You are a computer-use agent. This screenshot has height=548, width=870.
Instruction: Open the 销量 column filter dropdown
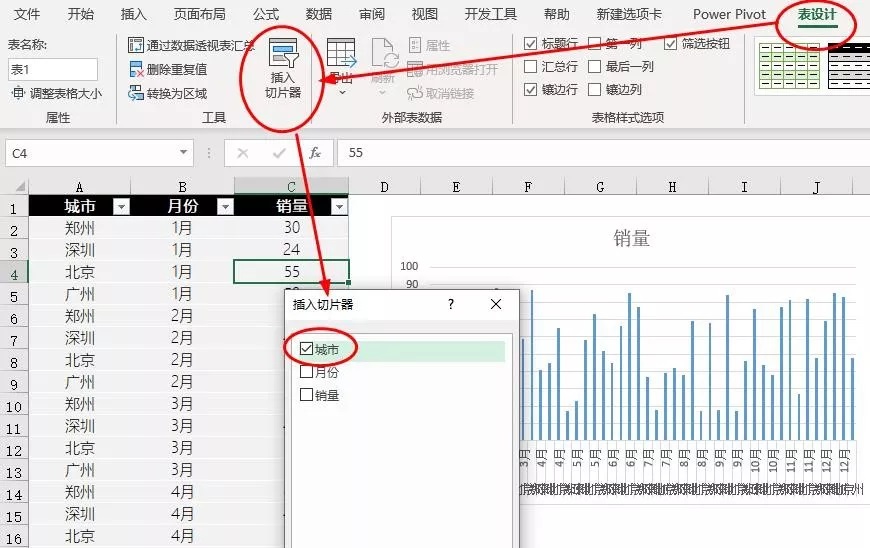tap(339, 207)
